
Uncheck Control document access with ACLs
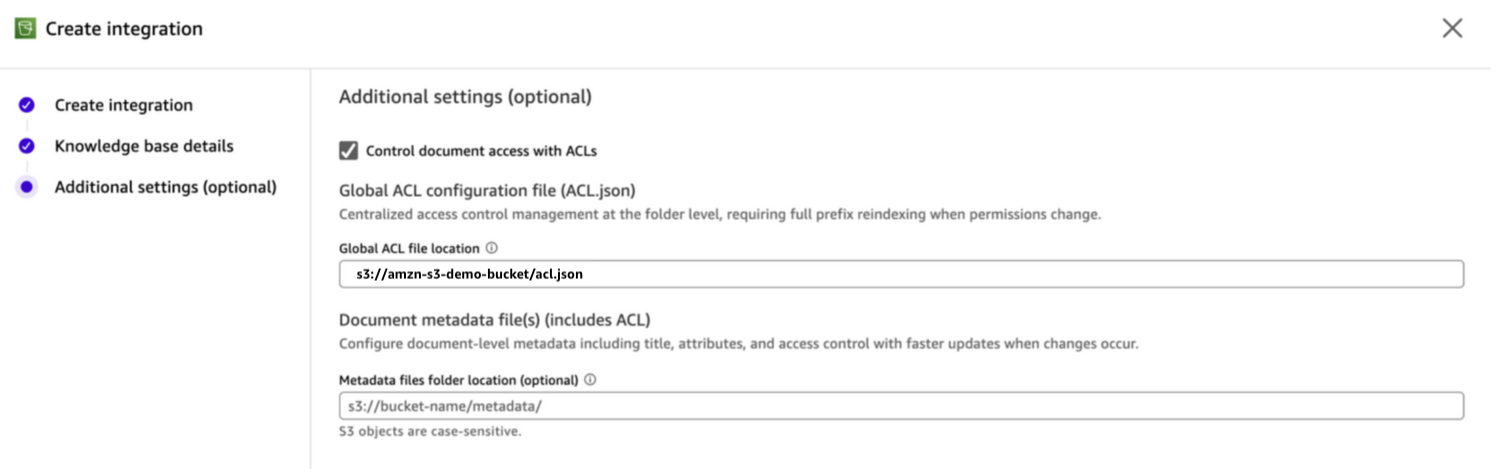[348, 151]
